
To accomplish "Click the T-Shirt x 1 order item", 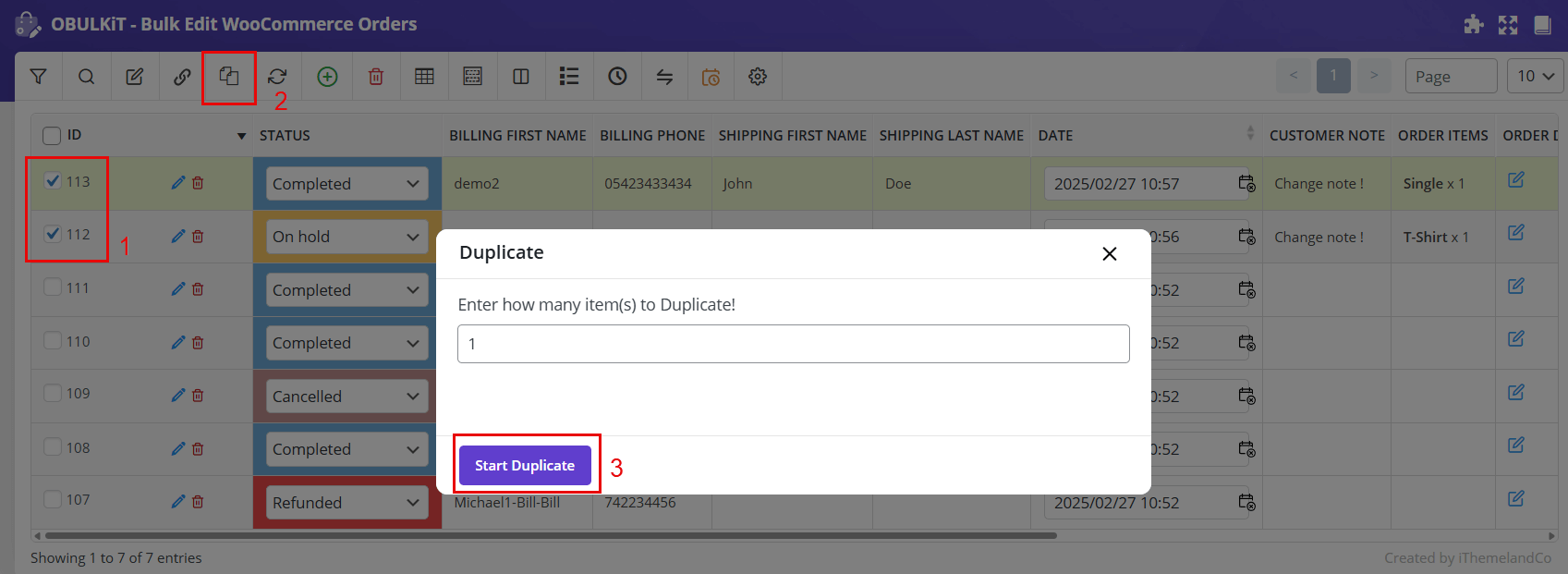I will tap(1436, 238).
